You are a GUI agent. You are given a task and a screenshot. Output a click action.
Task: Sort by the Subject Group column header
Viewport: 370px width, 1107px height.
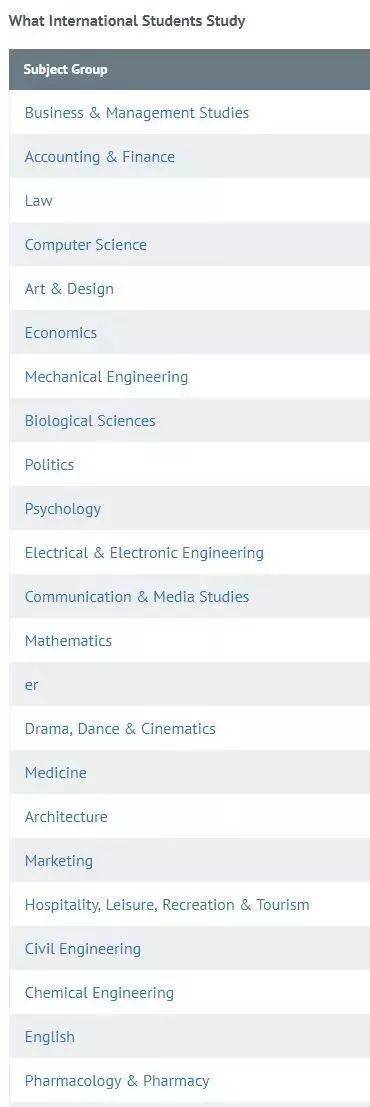(x=65, y=69)
